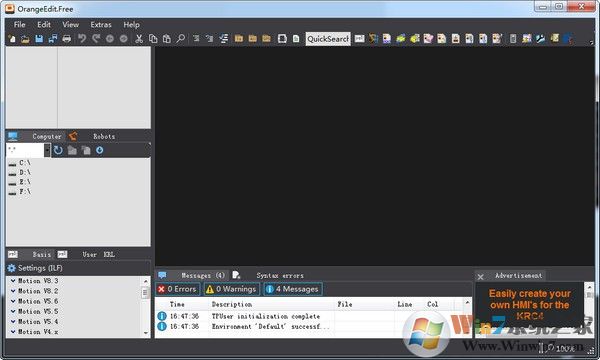600x360 pixels.
Task: Click the Motion list scrollbar down arrow
Action: [145, 333]
